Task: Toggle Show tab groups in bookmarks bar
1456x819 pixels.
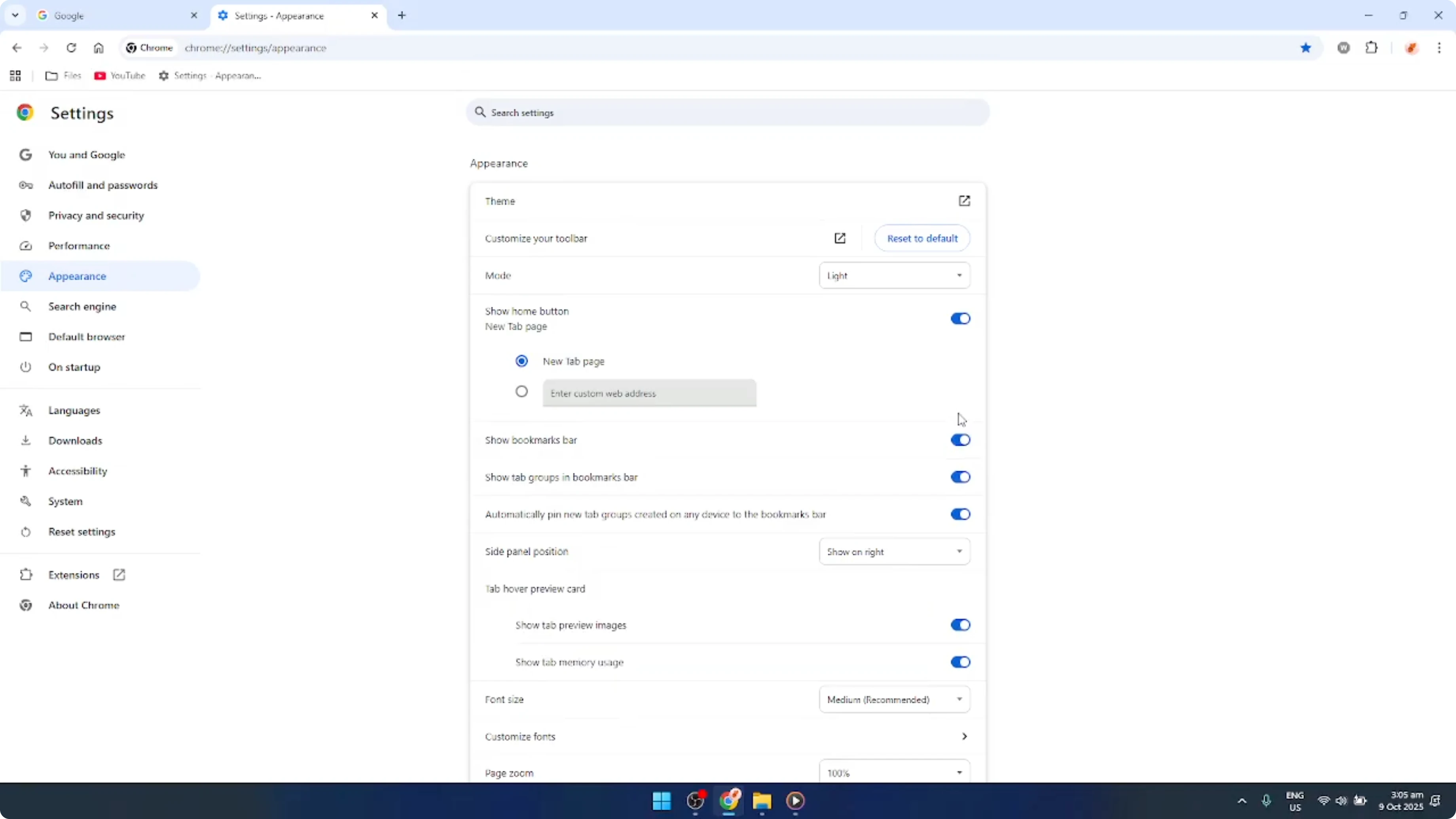Action: pos(960,478)
